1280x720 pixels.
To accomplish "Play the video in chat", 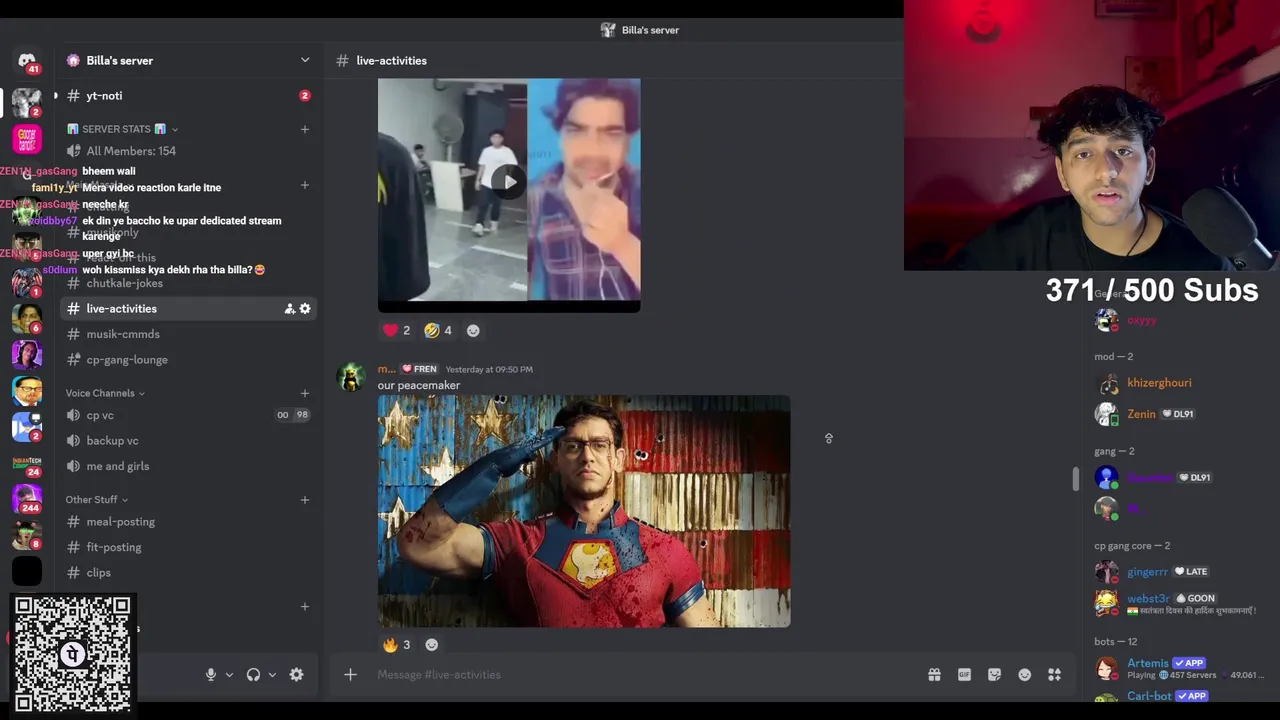I will pyautogui.click(x=509, y=182).
